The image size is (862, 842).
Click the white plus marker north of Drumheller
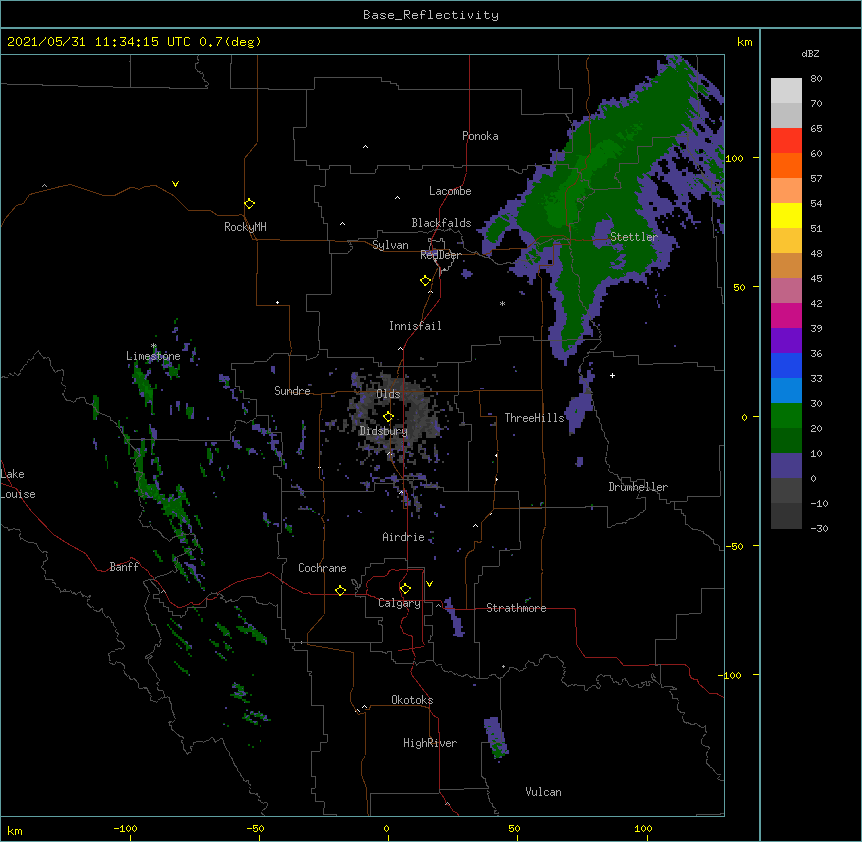pyautogui.click(x=612, y=375)
